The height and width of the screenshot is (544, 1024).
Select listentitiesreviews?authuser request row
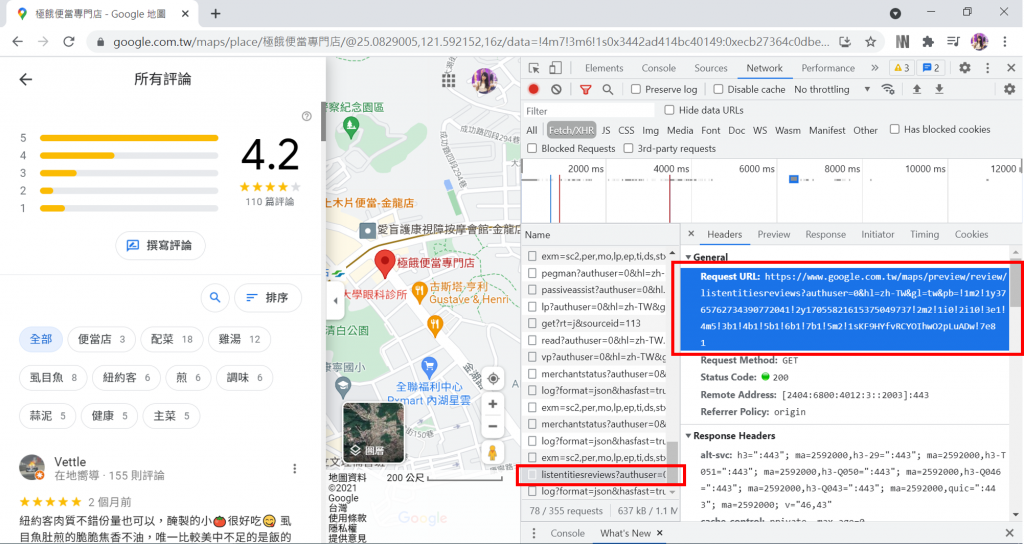click(x=601, y=475)
